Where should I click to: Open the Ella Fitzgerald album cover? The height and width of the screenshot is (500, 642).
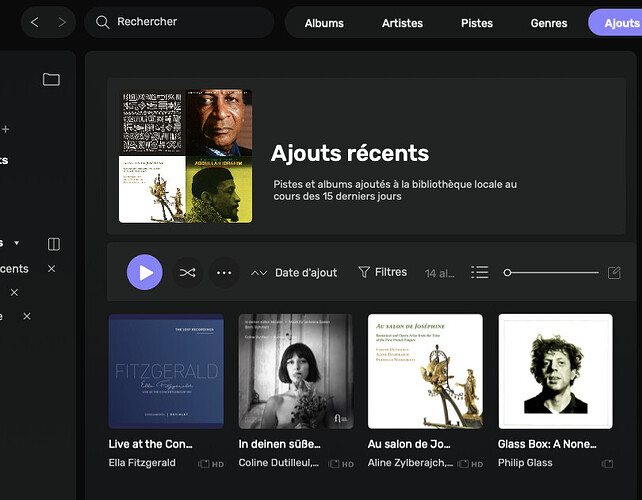[166, 371]
